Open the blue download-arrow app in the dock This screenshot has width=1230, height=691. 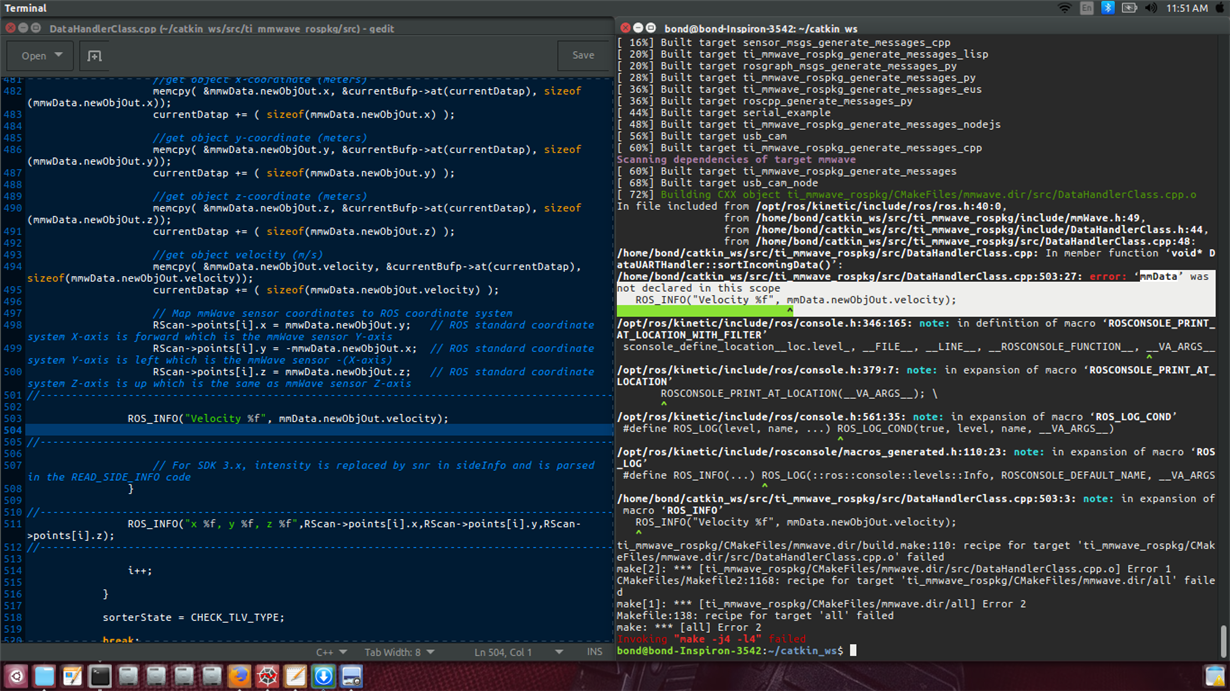click(323, 676)
